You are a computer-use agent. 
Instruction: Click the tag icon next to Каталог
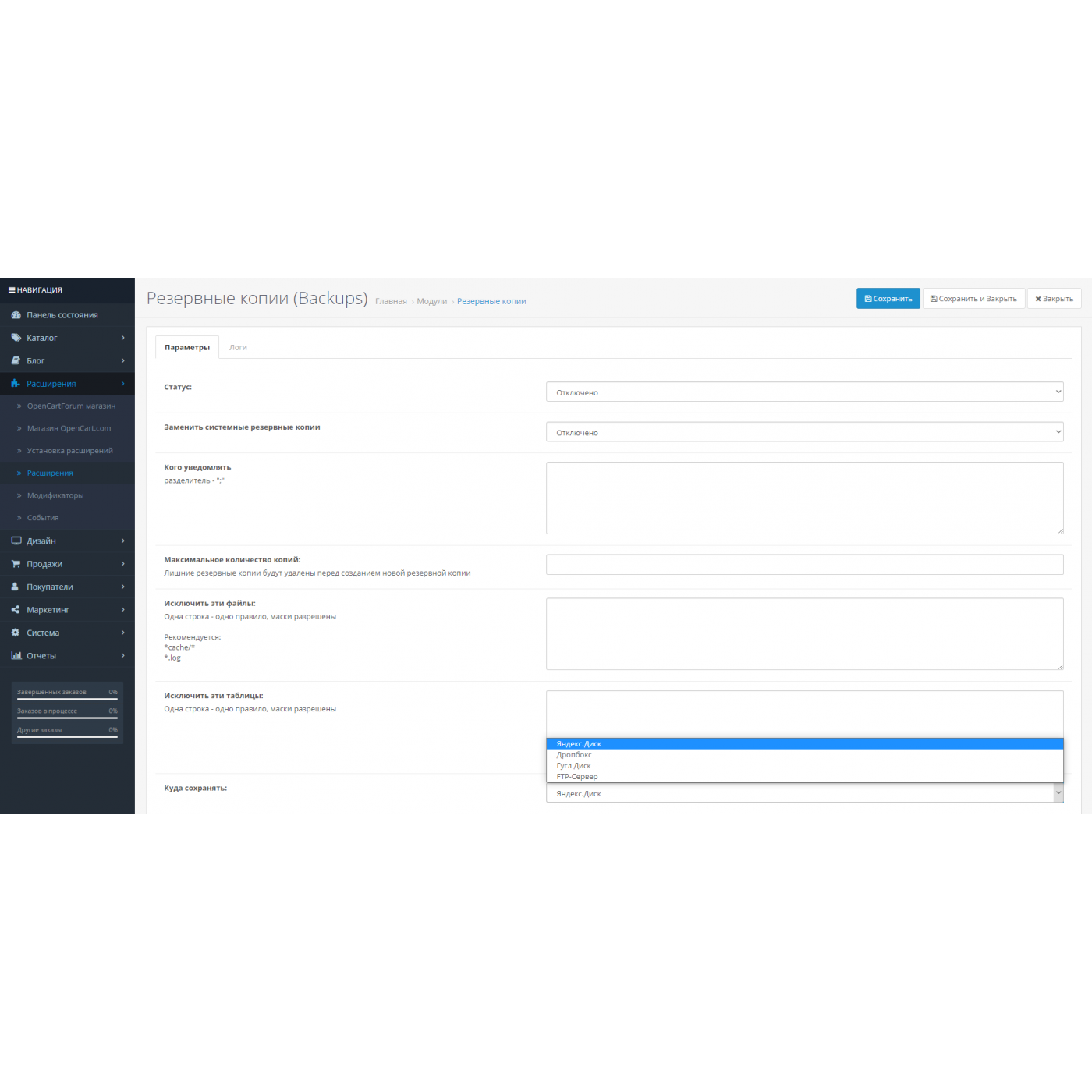click(16, 338)
